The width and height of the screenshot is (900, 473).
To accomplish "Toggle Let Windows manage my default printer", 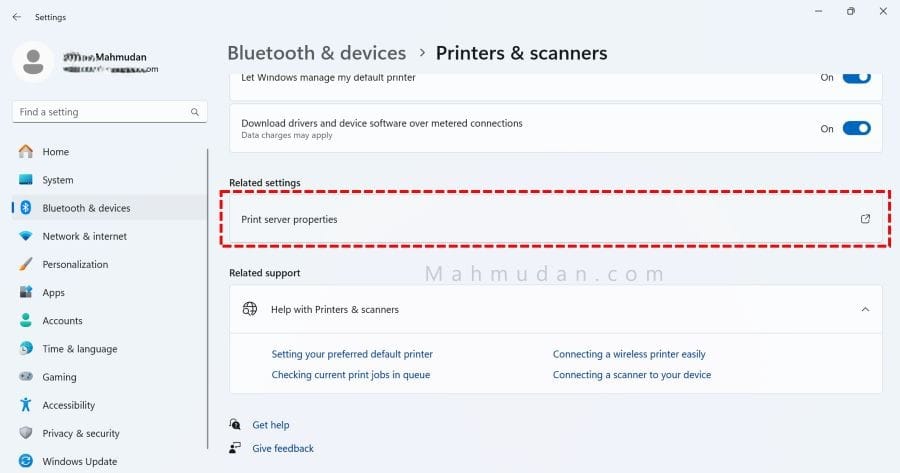I will (856, 77).
